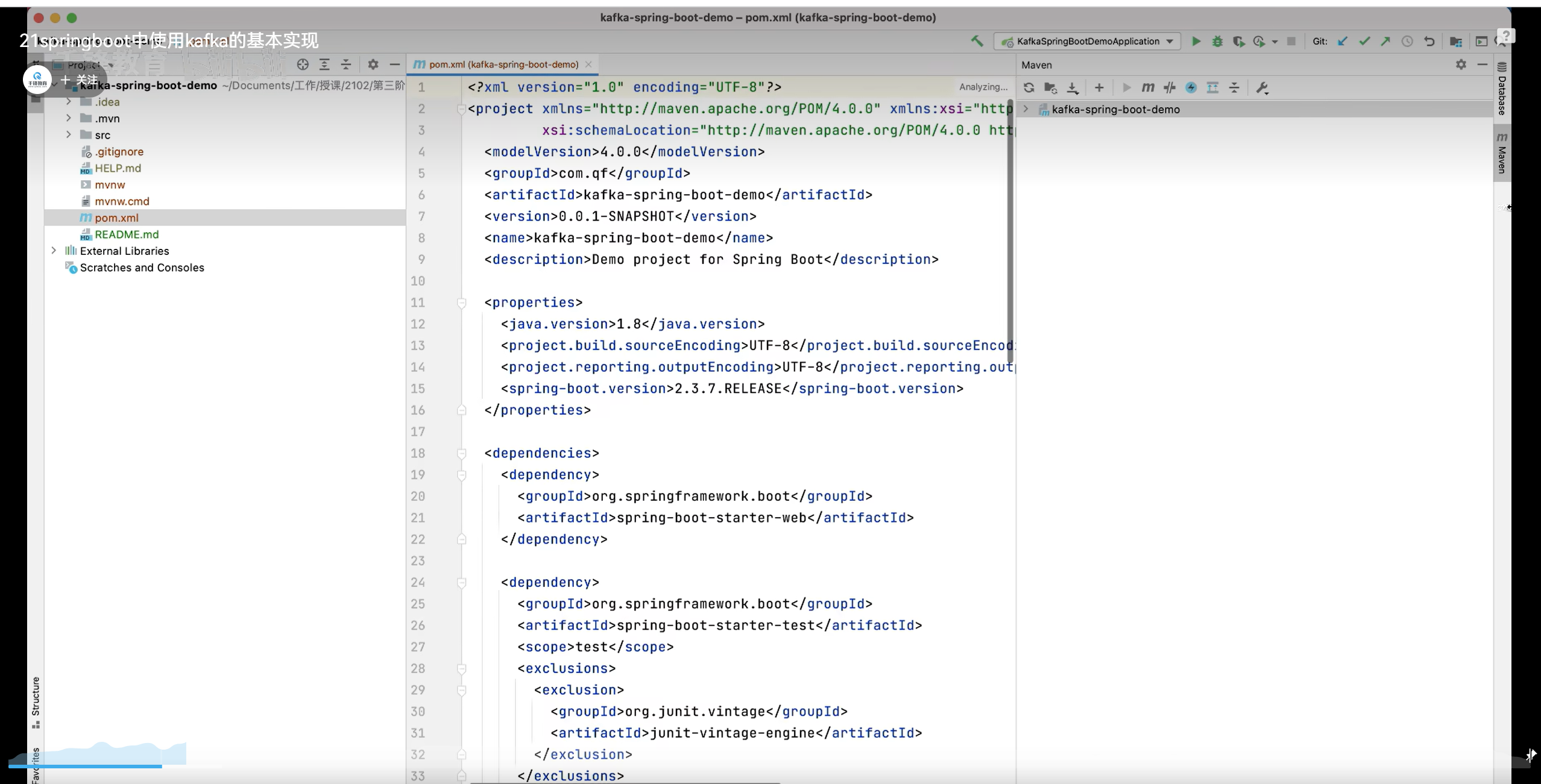Viewport: 1541px width, 784px height.
Task: Click Execute Maven Goal 'm' icon
Action: (x=1148, y=87)
